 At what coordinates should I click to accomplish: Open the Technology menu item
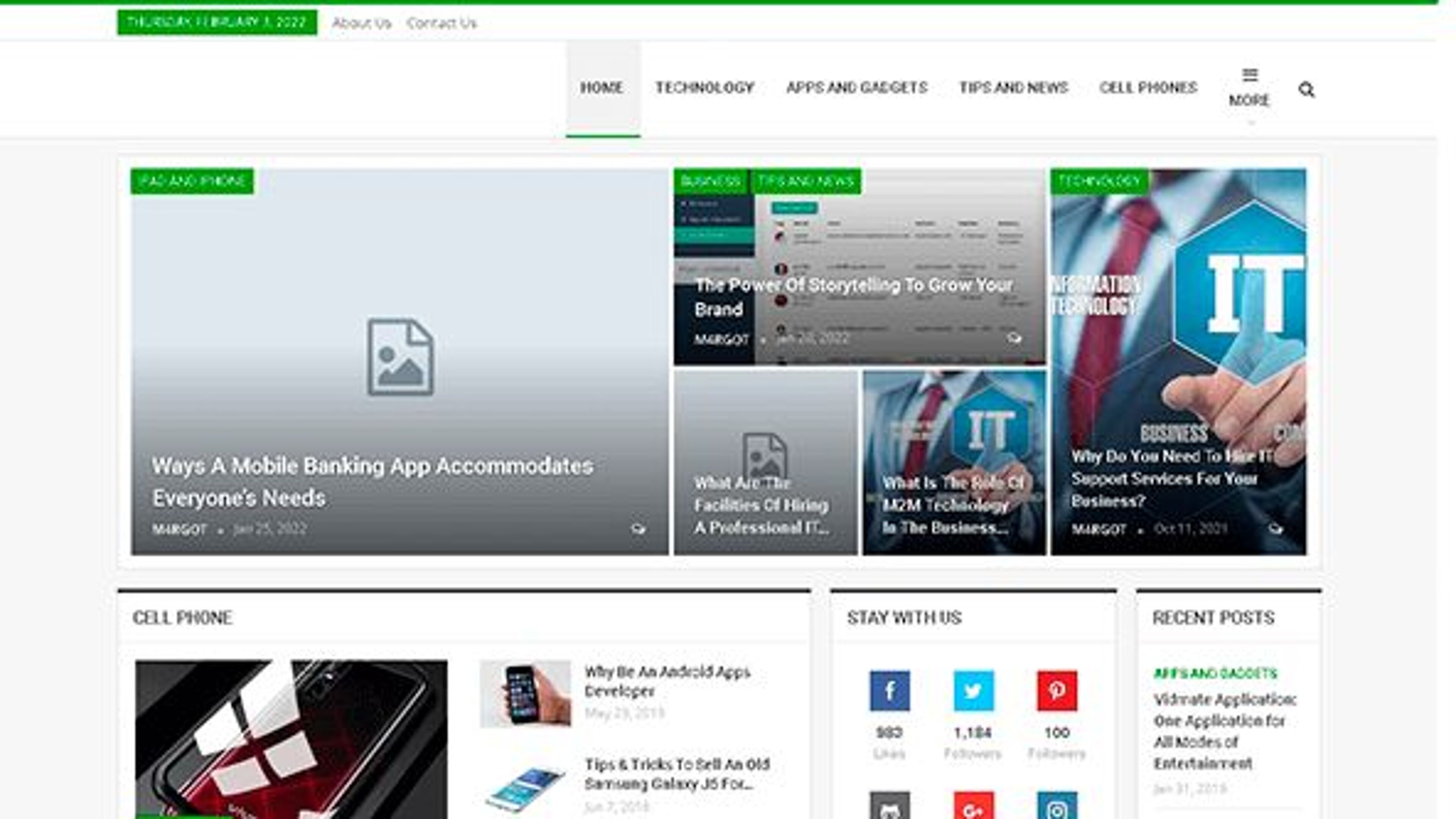pos(705,88)
